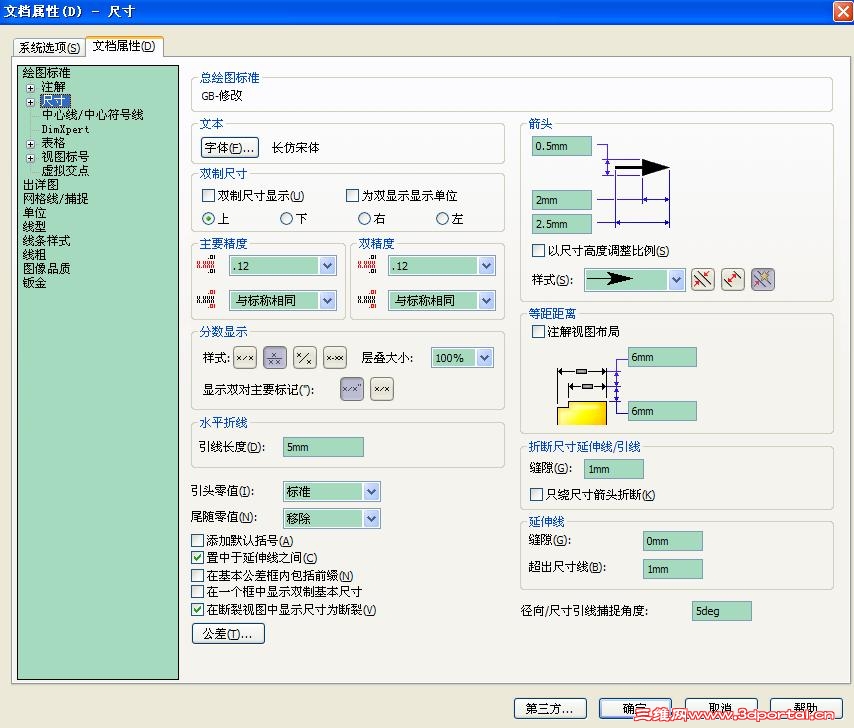Screen dimensions: 854x728
Task: Switch to 系统选项 tab
Action: point(50,48)
